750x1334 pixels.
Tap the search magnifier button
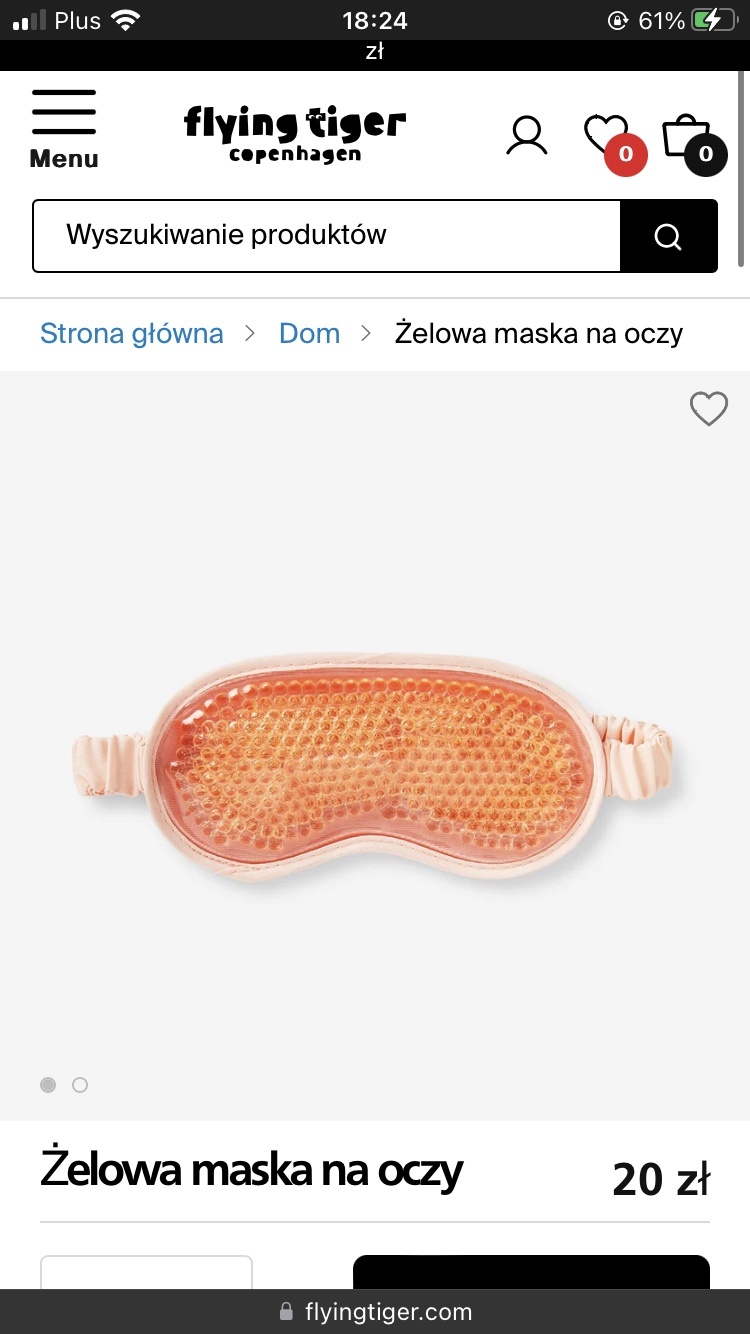[x=668, y=236]
